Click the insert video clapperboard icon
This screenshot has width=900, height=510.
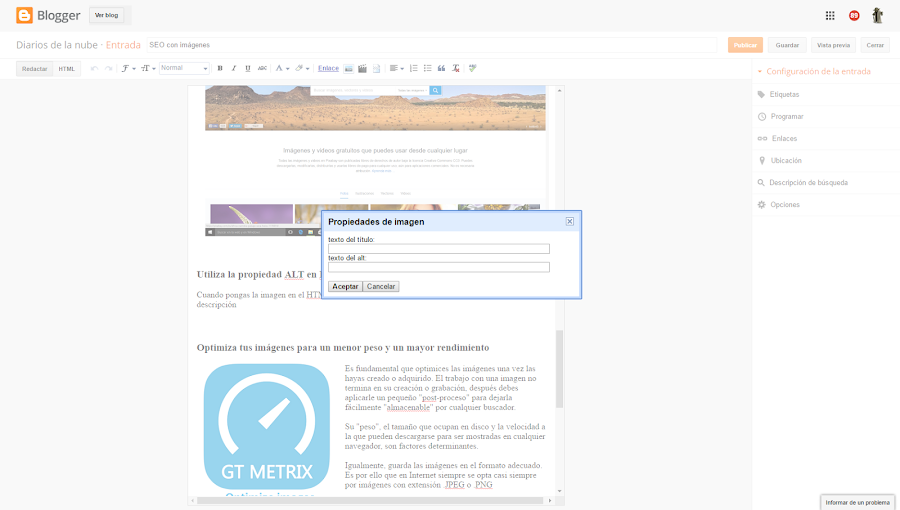point(362,68)
